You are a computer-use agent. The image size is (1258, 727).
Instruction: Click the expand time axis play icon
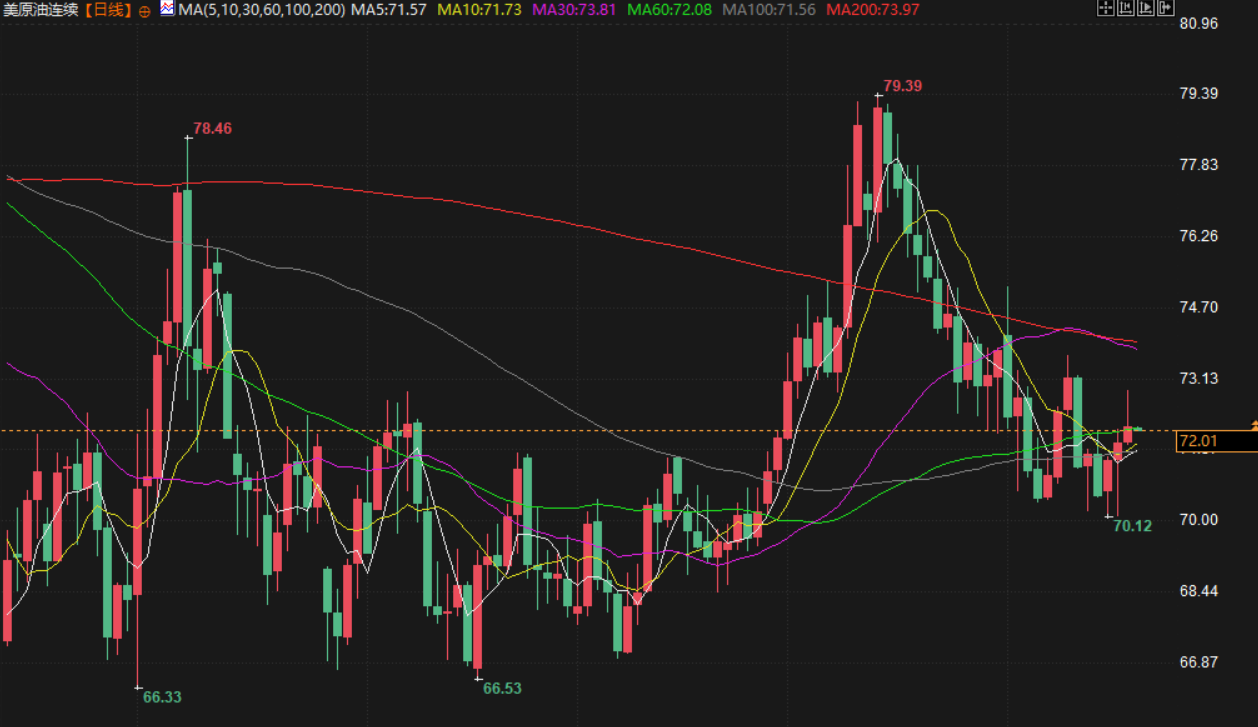pyautogui.click(x=1146, y=7)
